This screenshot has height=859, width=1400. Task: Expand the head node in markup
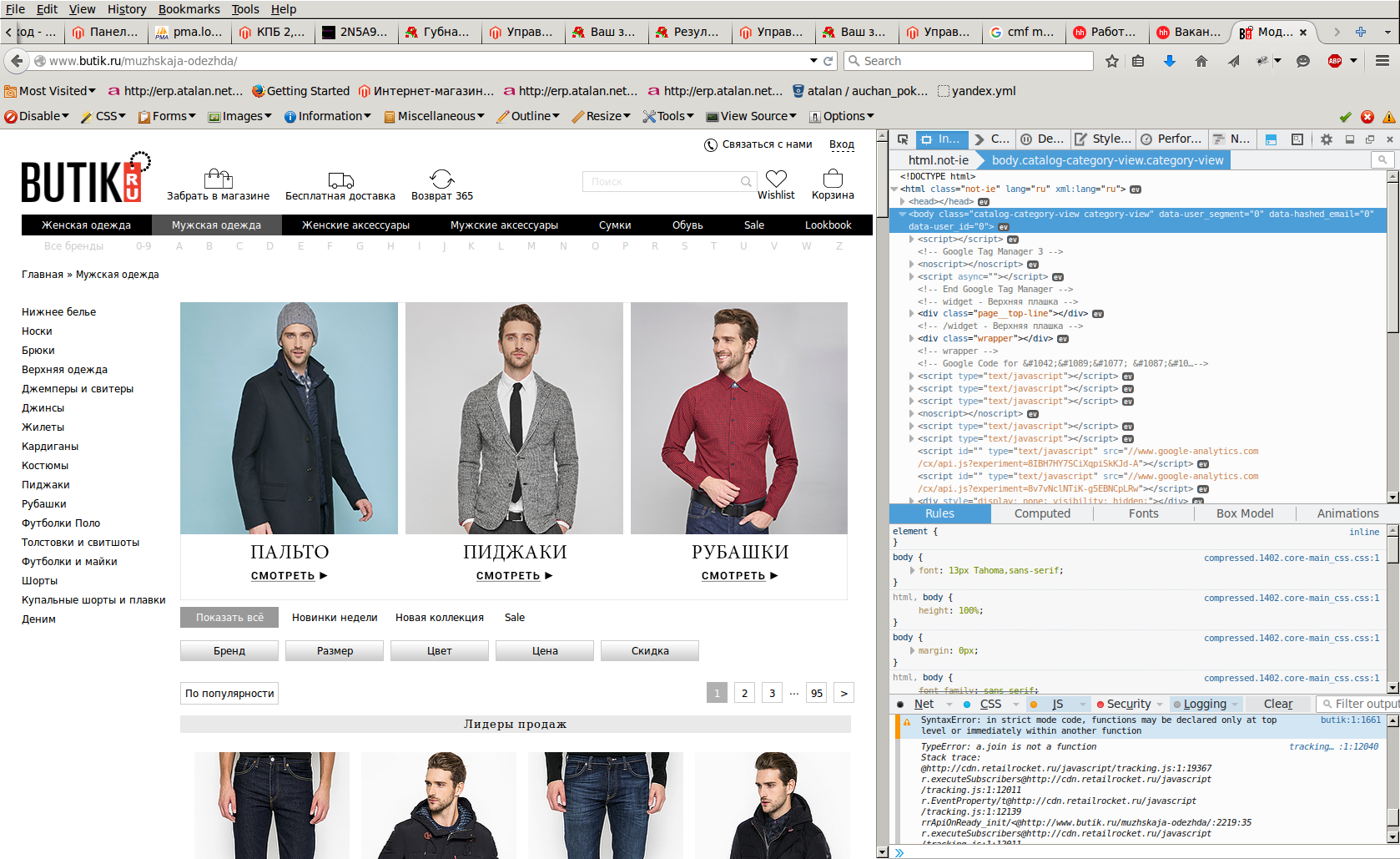(x=904, y=201)
